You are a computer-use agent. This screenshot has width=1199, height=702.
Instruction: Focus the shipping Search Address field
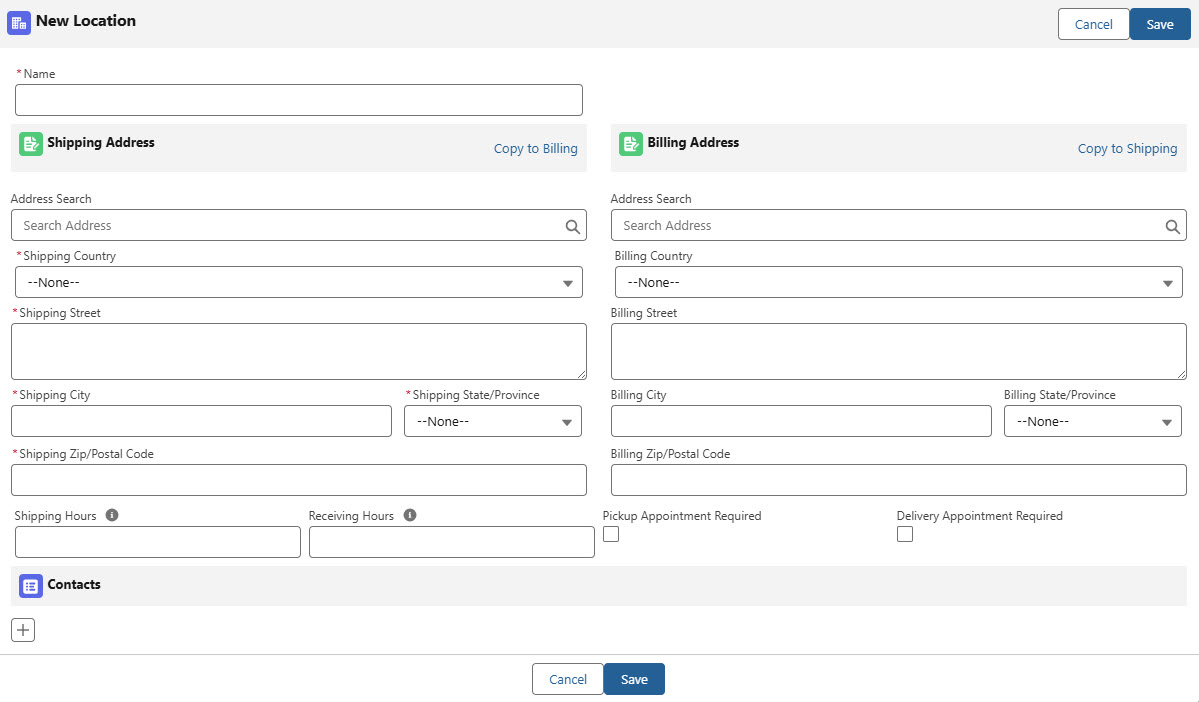299,226
